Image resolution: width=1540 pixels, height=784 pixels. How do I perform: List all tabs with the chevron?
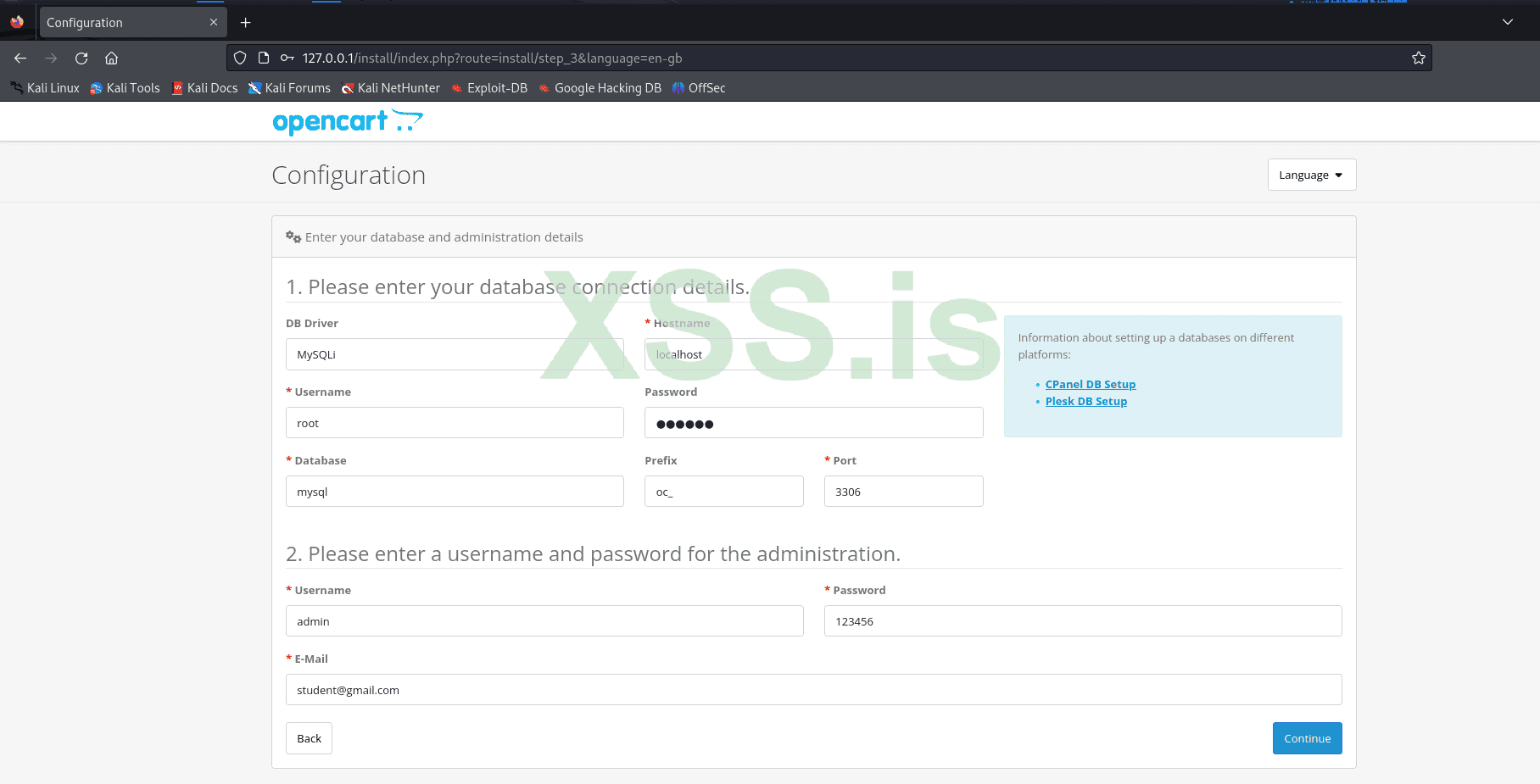point(1508,22)
